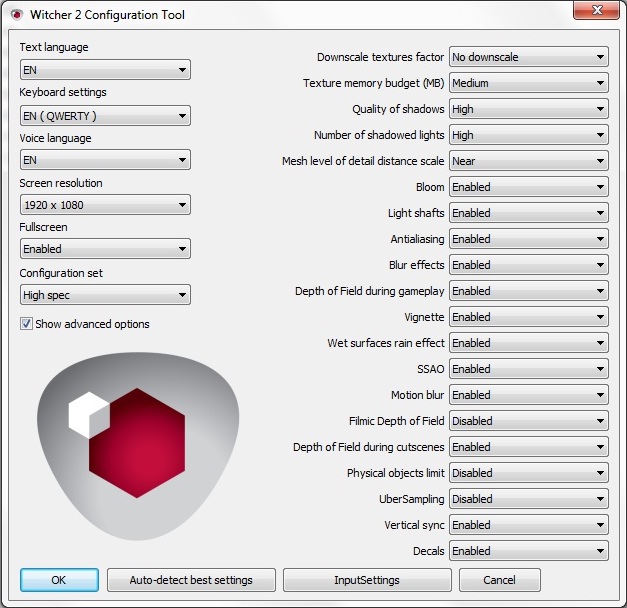This screenshot has width=627, height=608.
Task: Open the Text language dropdown
Action: click(x=105, y=70)
